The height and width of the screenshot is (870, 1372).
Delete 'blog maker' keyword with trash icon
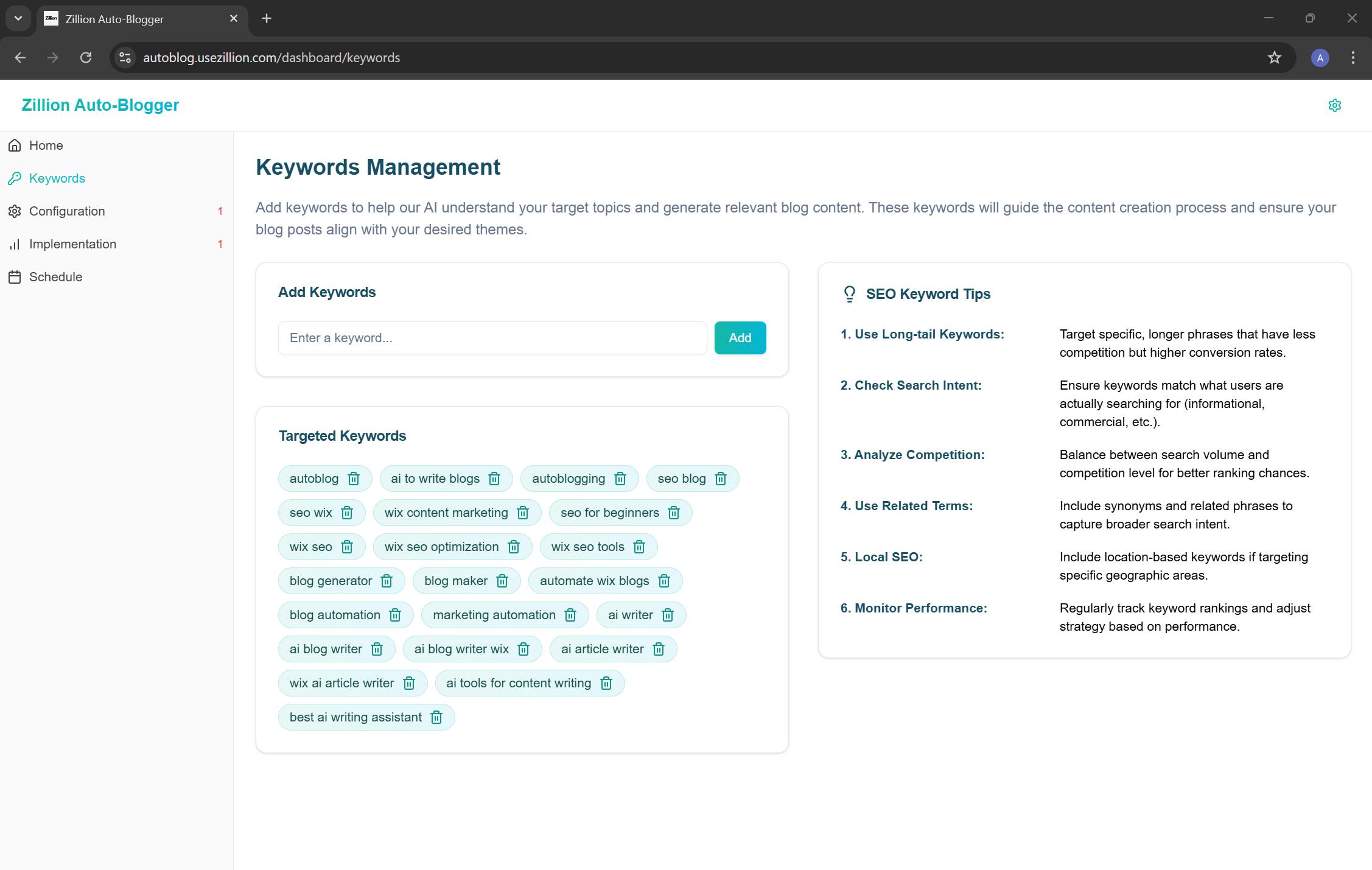click(502, 581)
